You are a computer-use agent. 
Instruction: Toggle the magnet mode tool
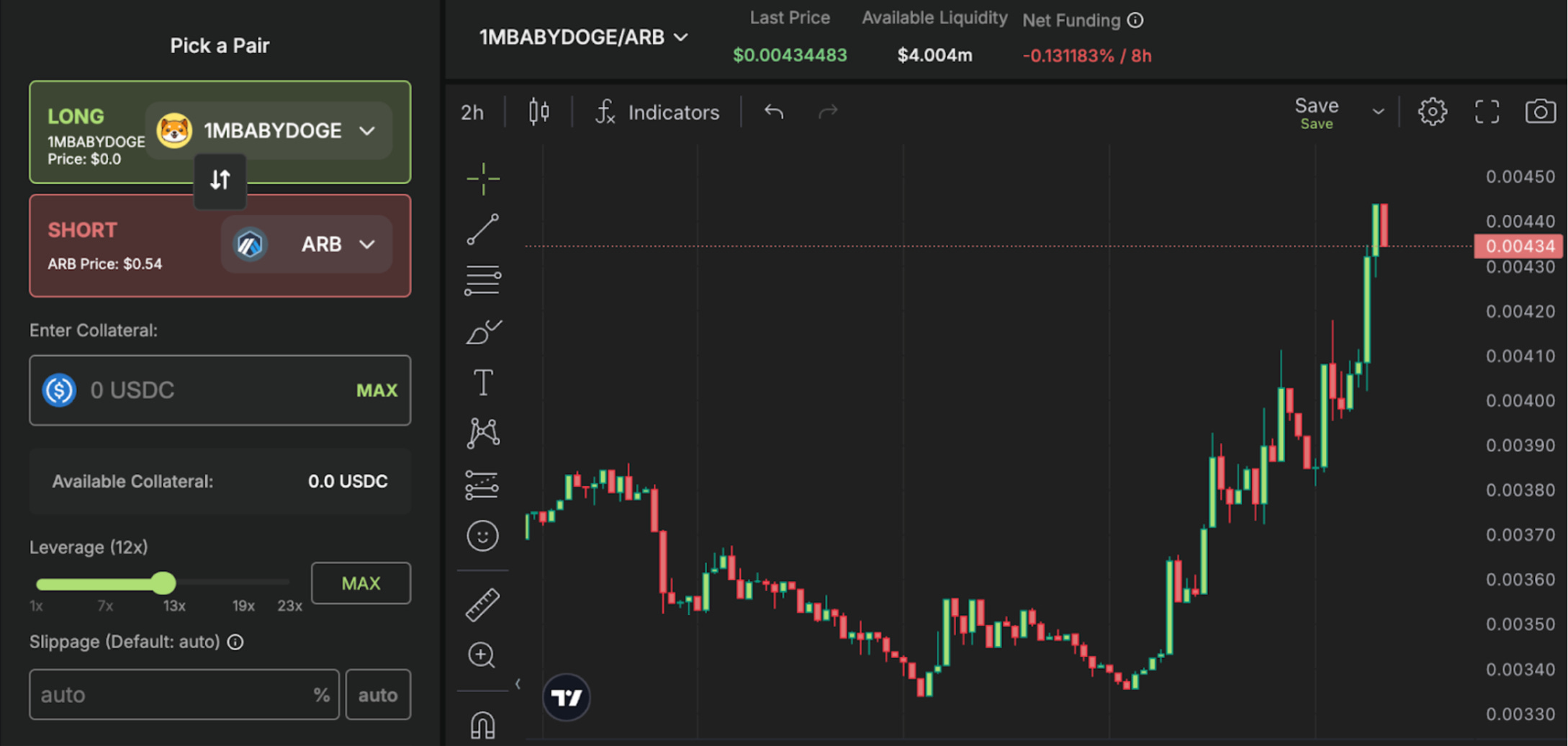[482, 725]
